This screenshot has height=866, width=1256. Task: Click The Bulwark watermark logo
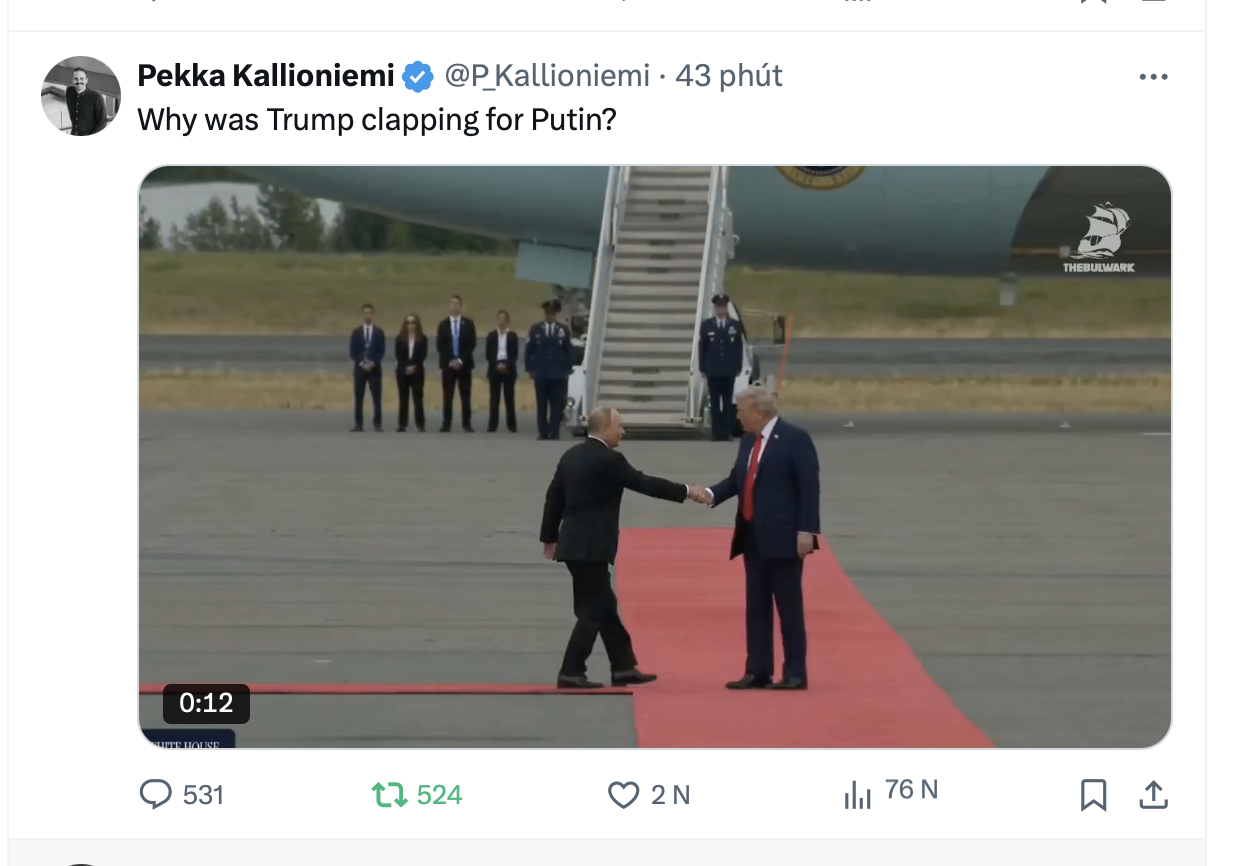pos(1098,238)
